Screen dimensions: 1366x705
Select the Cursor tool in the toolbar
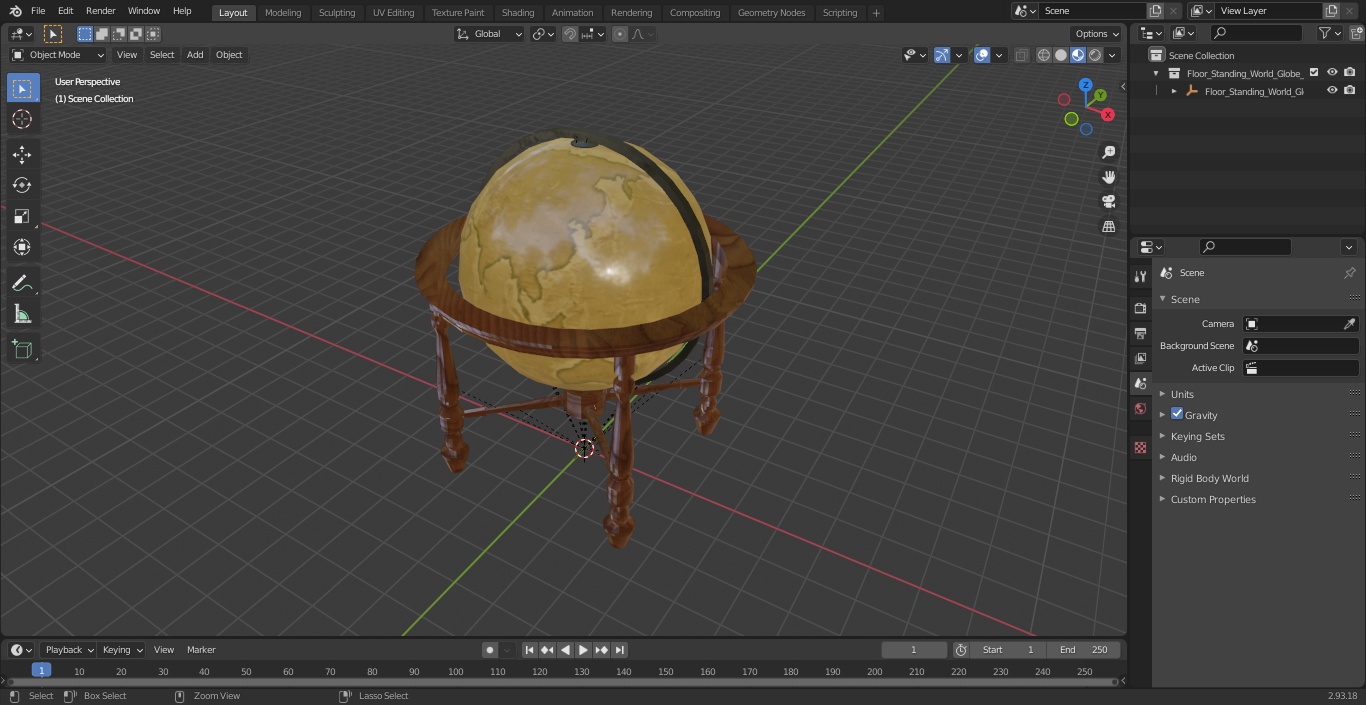point(22,119)
